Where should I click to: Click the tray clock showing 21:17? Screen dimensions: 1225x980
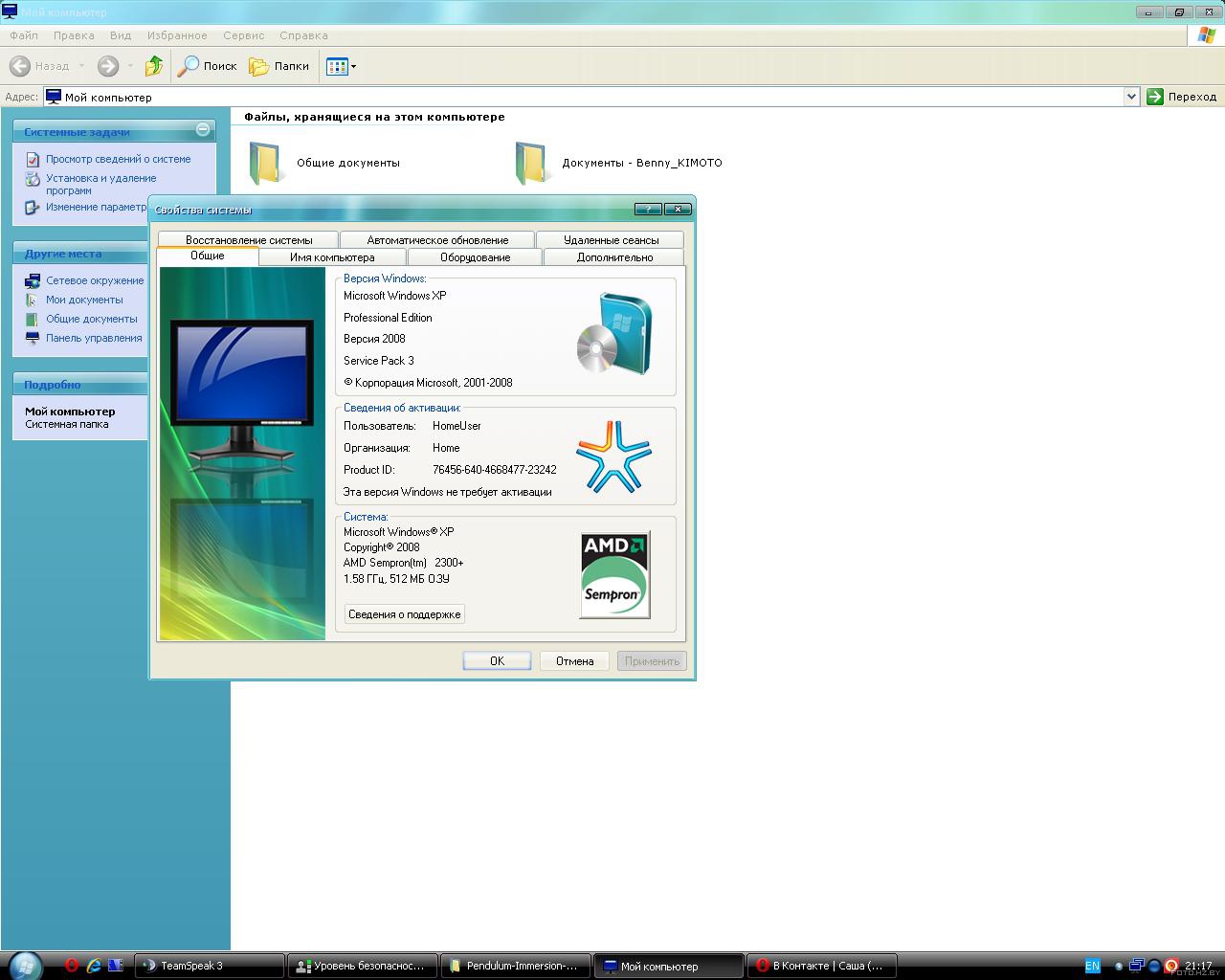pos(1198,966)
